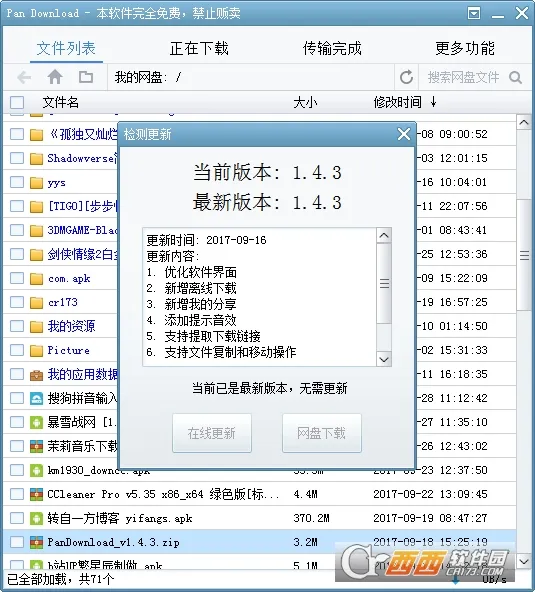Click the apk icon for 暴雪战网
The width and height of the screenshot is (535, 592).
36,422
